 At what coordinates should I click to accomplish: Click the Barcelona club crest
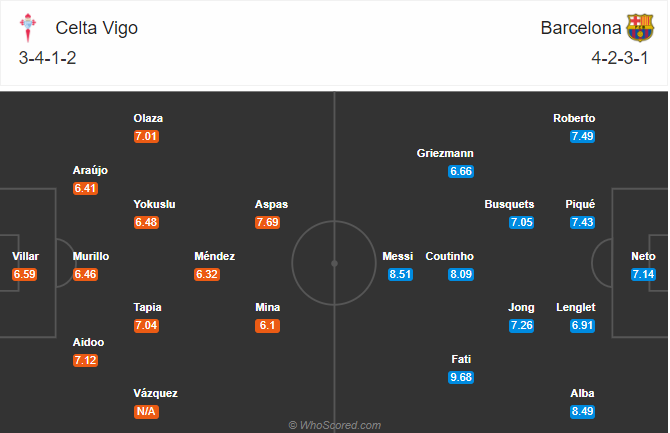pos(640,28)
